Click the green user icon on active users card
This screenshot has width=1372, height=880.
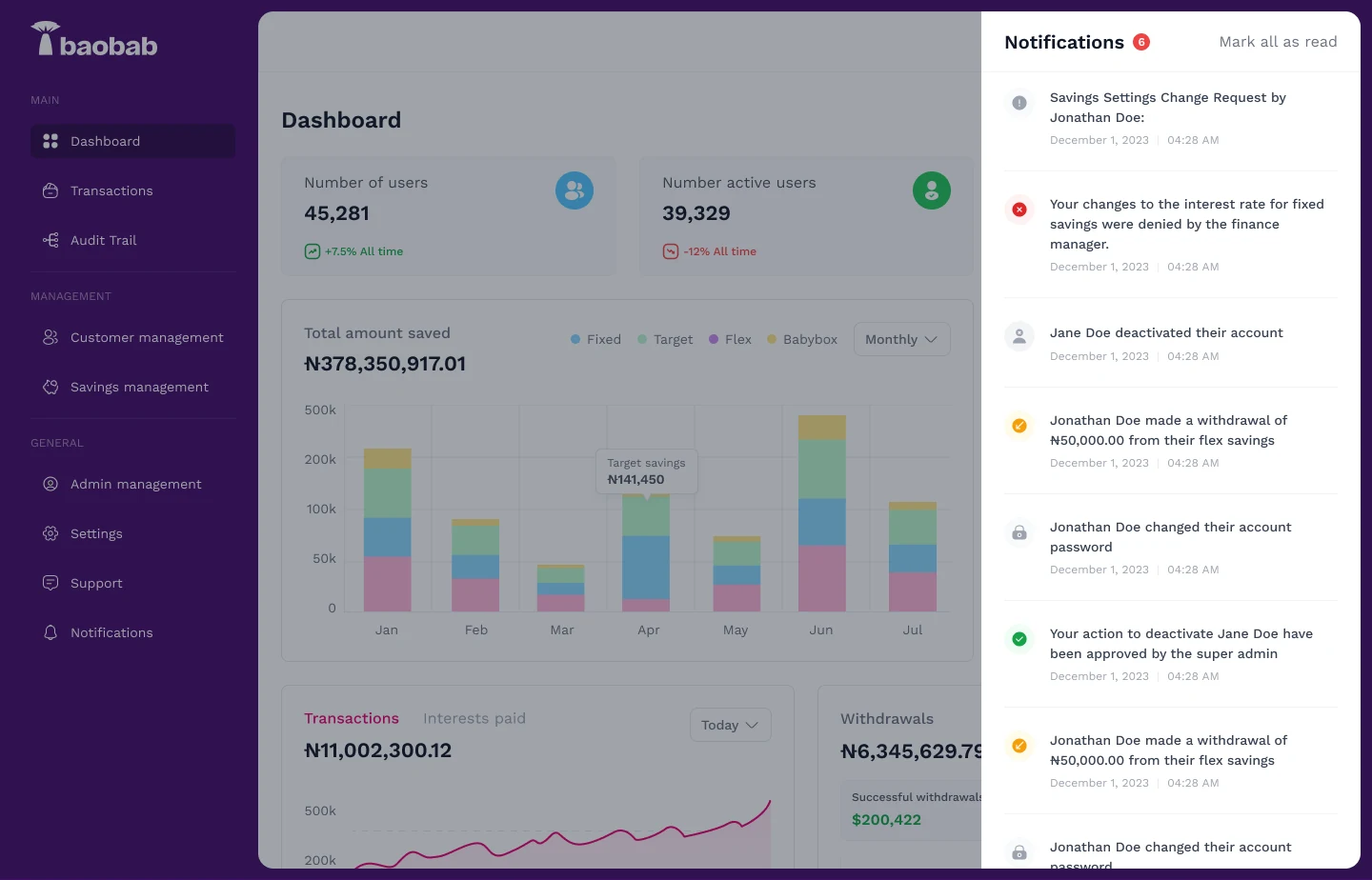click(932, 190)
